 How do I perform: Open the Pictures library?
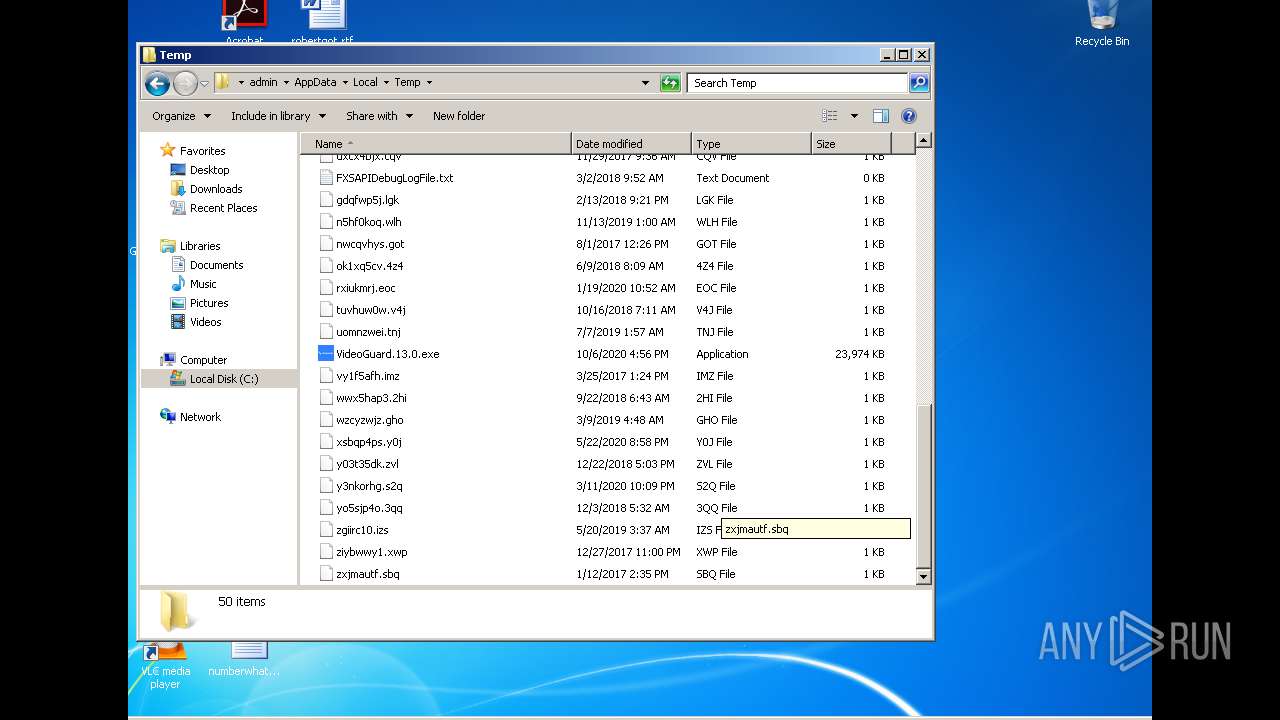point(209,303)
